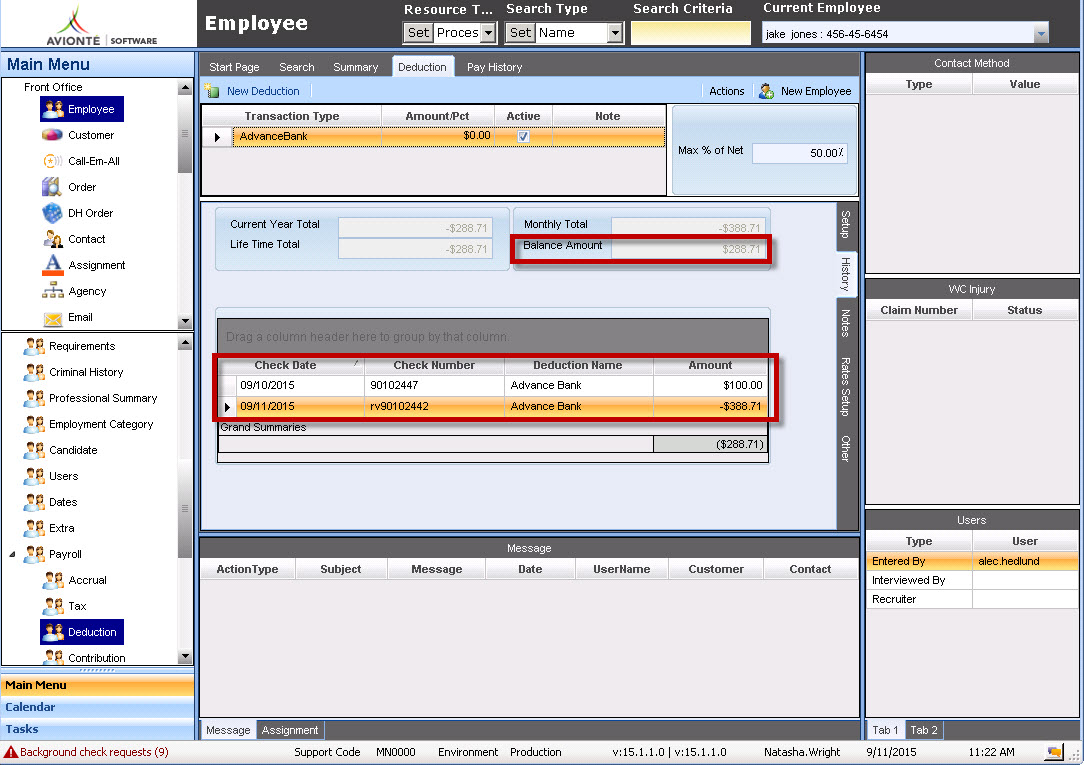Toggle the Active checkbox for AdvanceBank
Image resolution: width=1084 pixels, height=765 pixels.
(523, 136)
